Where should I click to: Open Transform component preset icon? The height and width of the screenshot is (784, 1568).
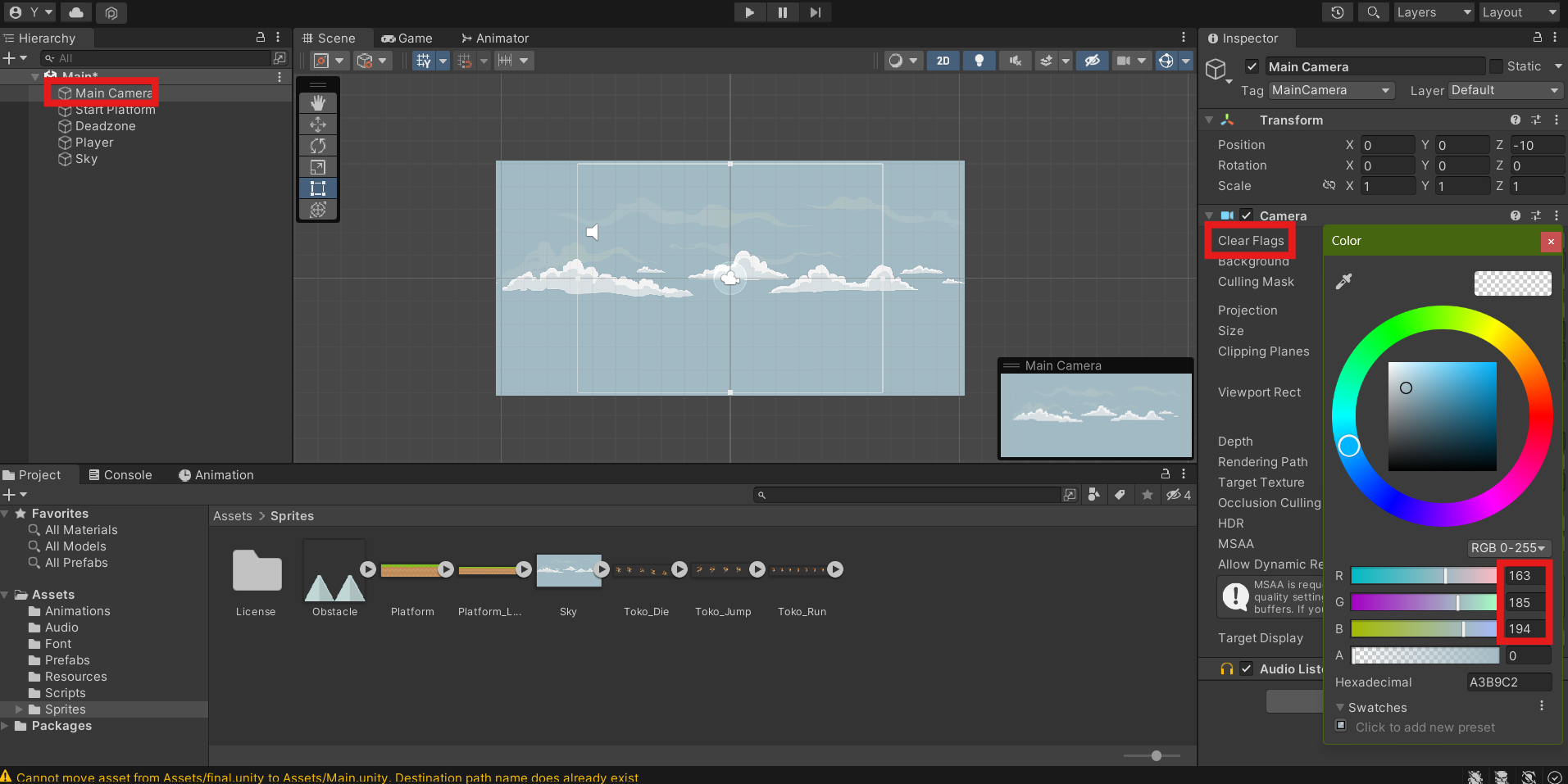tap(1536, 120)
